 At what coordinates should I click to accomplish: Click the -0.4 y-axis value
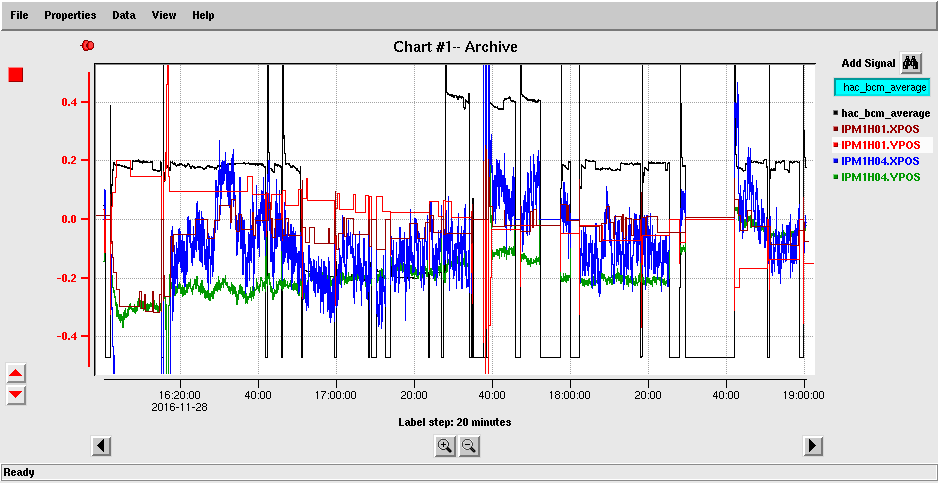point(69,336)
